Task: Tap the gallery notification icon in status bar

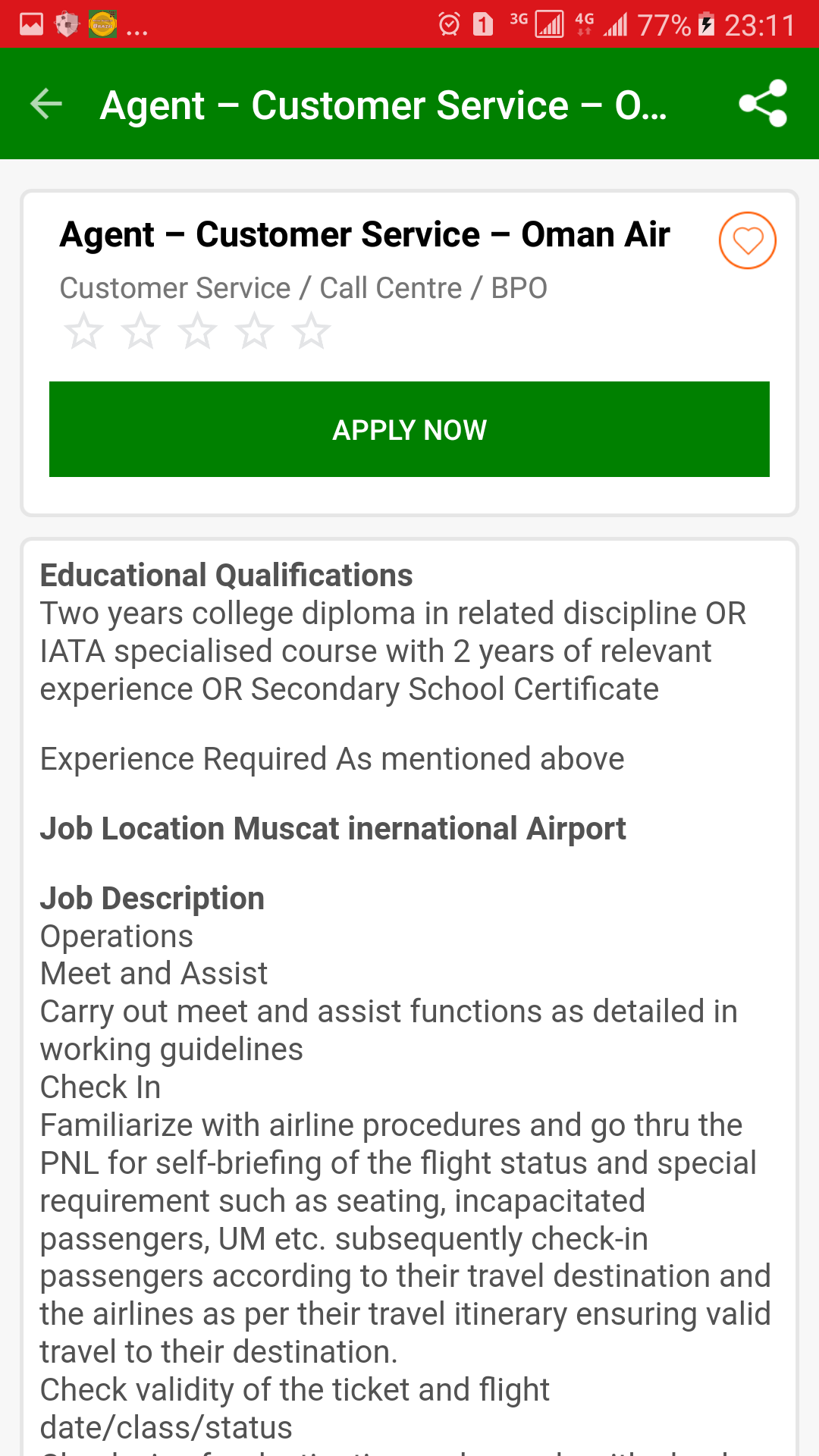Action: (x=31, y=25)
